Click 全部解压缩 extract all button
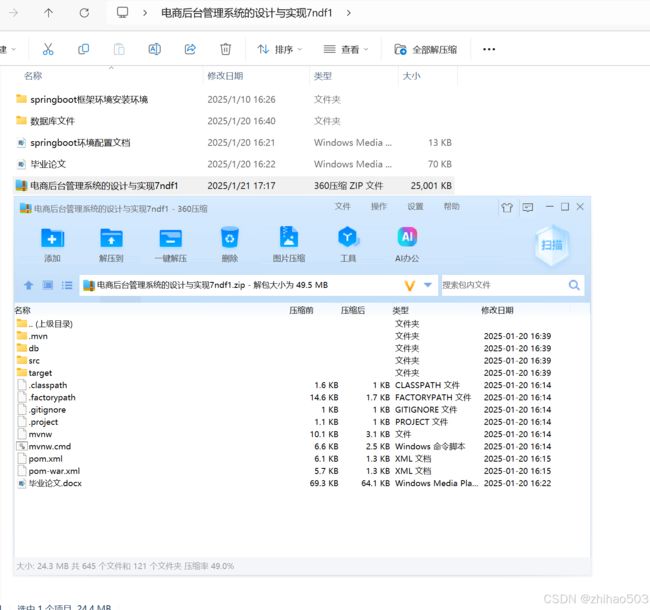 [x=426, y=50]
